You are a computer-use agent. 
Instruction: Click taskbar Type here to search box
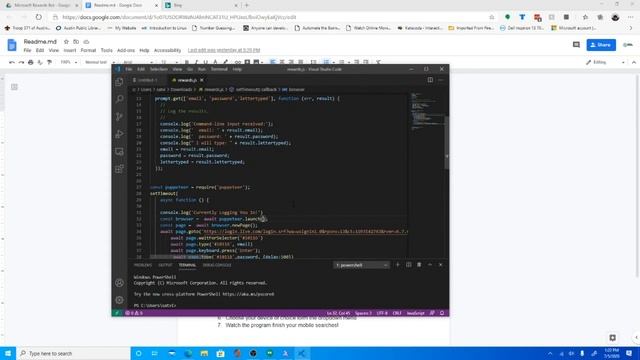point(73,353)
